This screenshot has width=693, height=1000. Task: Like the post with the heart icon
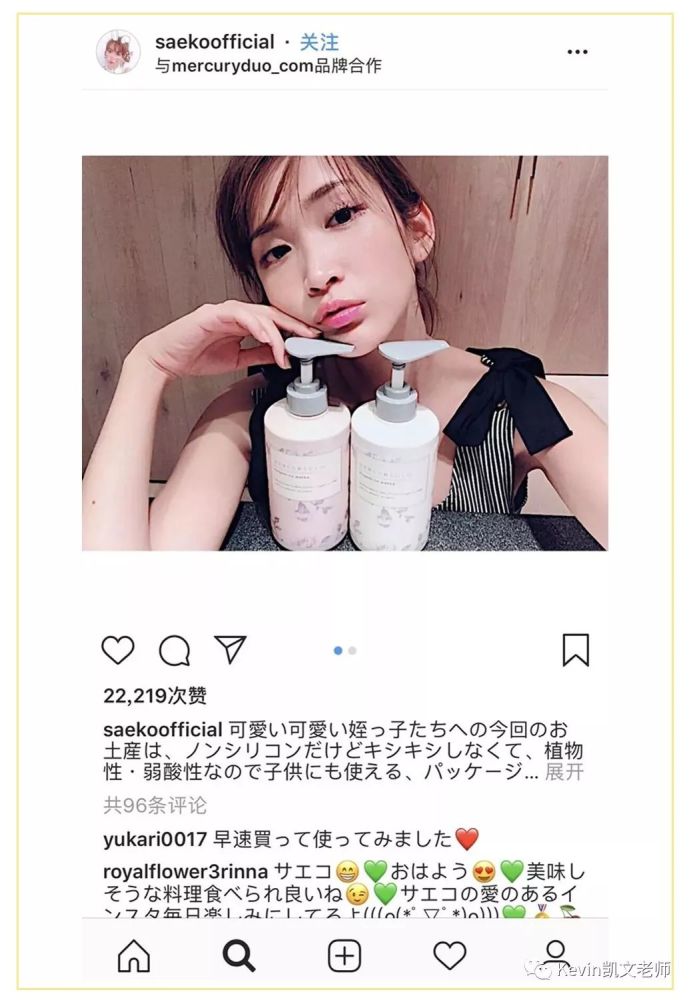(118, 651)
